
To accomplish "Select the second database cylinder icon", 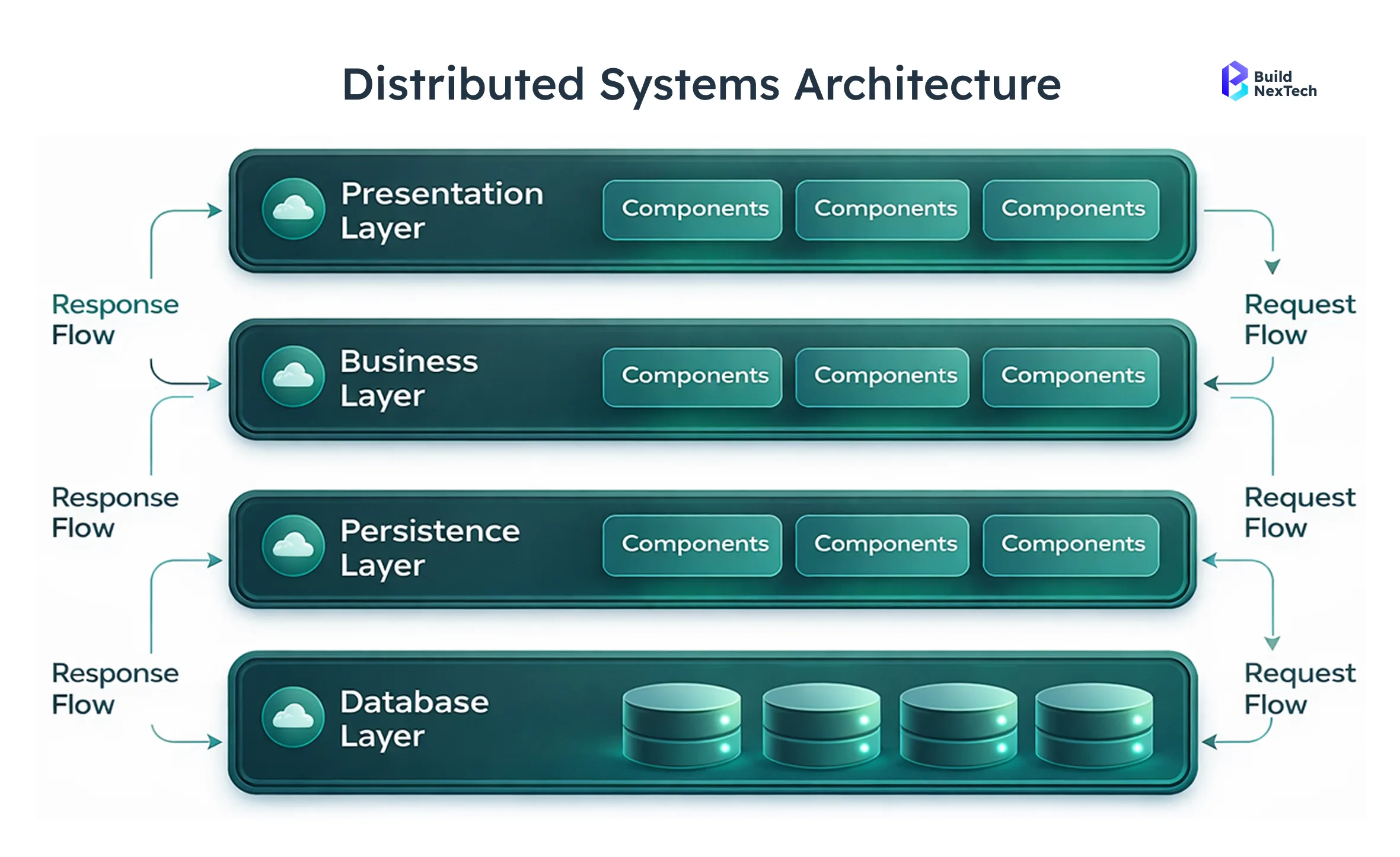I will (x=821, y=725).
